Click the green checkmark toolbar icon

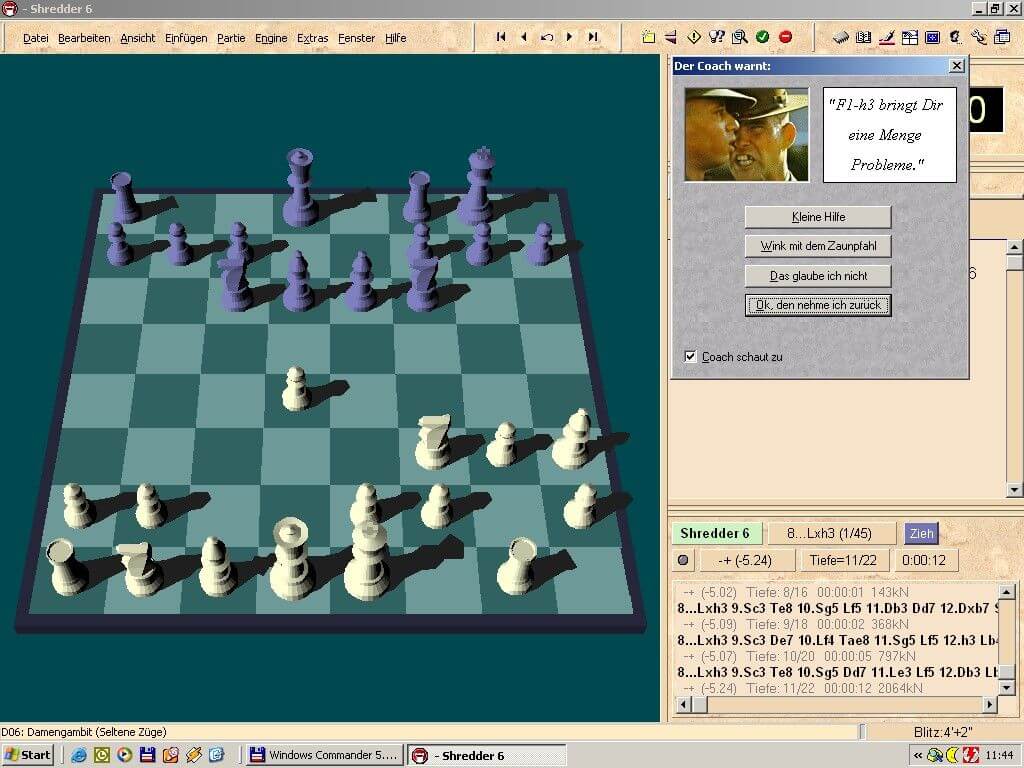click(x=762, y=37)
